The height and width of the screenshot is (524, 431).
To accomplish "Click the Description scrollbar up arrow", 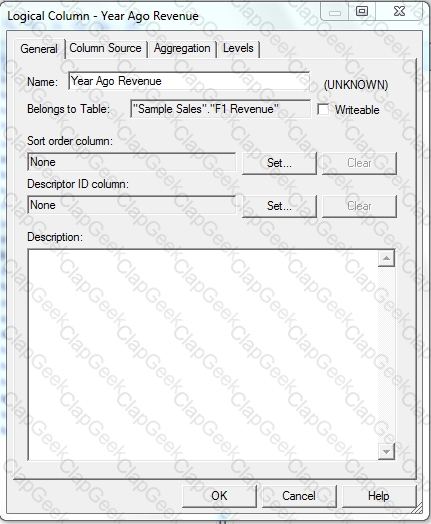I will [386, 258].
